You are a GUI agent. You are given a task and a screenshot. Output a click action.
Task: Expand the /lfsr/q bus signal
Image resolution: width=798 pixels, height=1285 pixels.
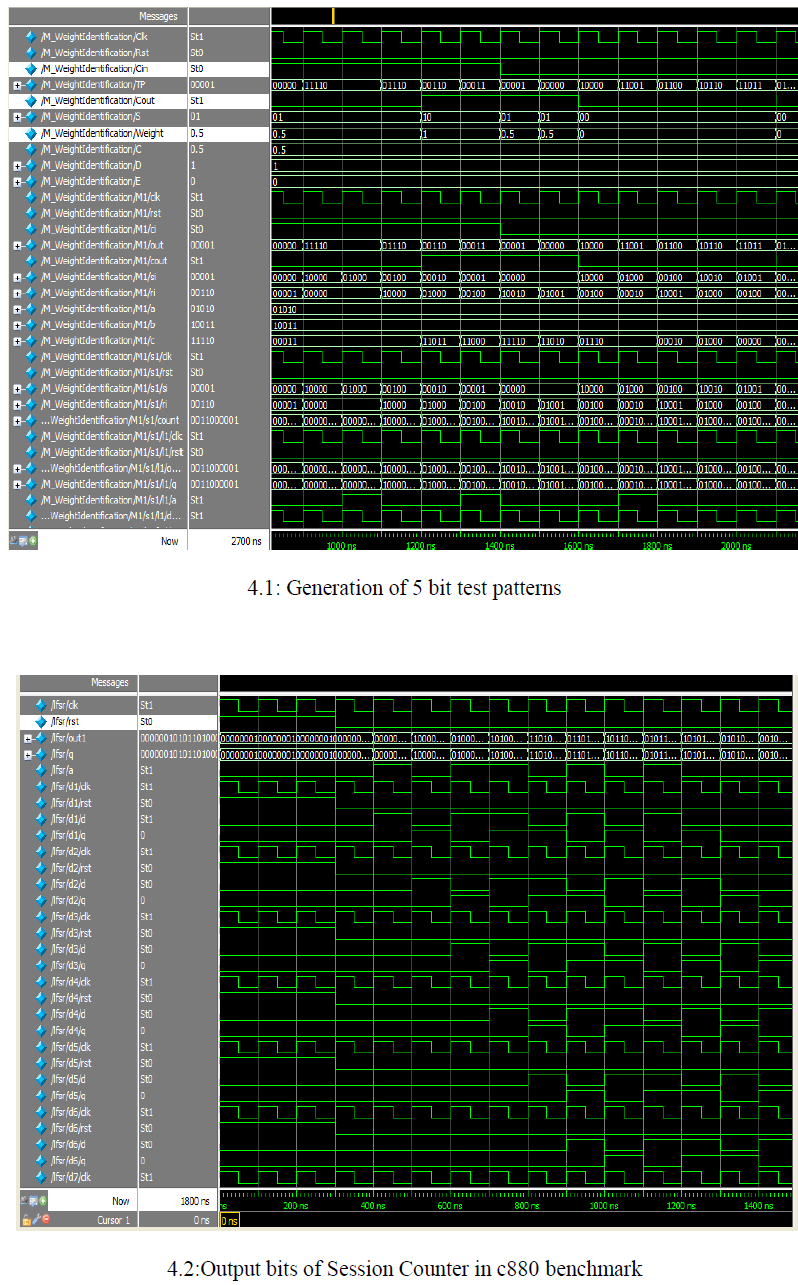(x=29, y=754)
